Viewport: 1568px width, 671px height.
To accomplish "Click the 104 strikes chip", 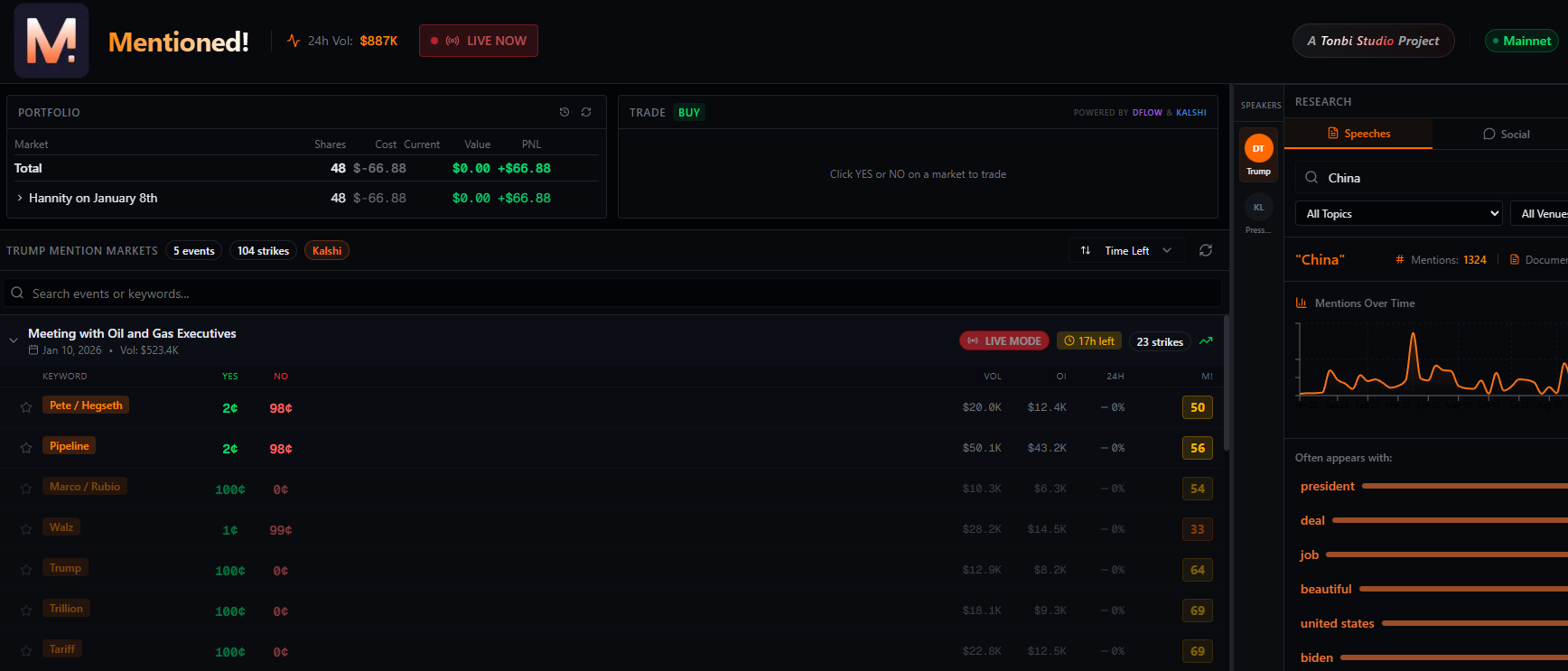I will click(264, 250).
